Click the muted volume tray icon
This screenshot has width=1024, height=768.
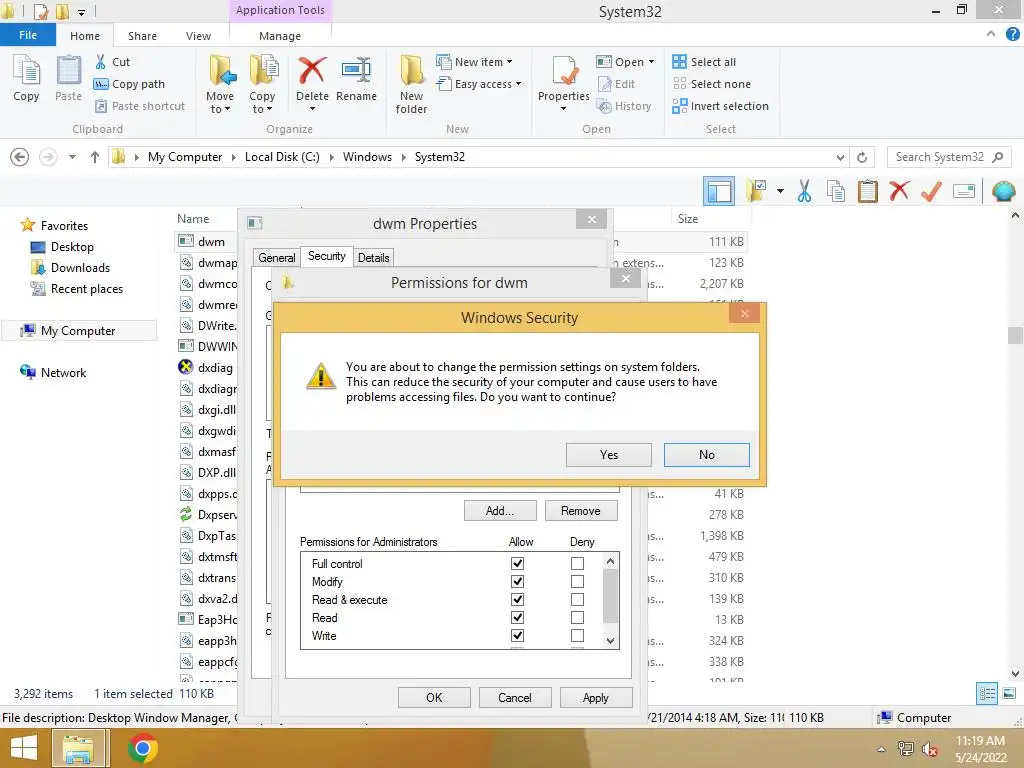(x=930, y=749)
